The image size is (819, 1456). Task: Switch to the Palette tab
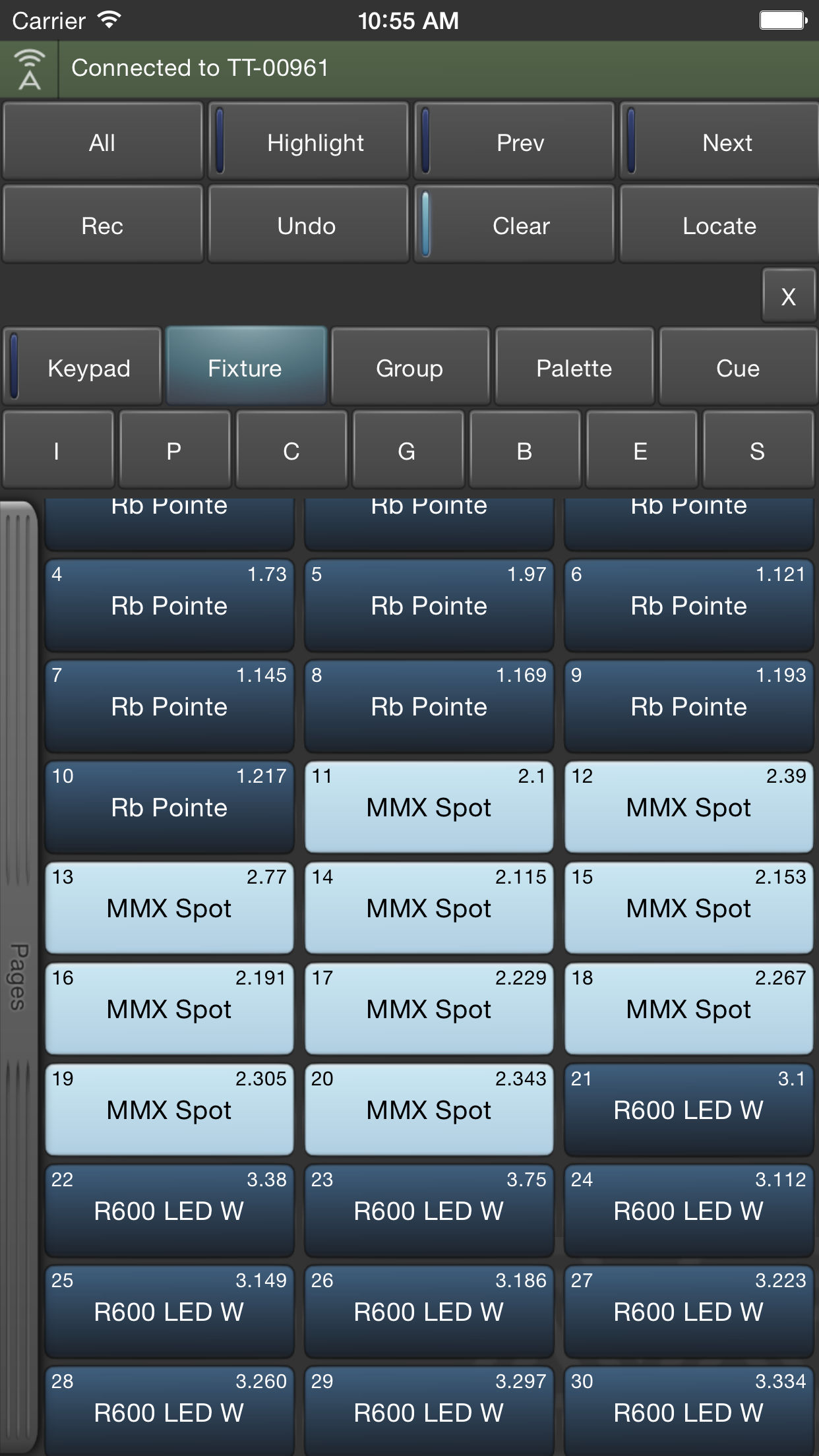[574, 367]
